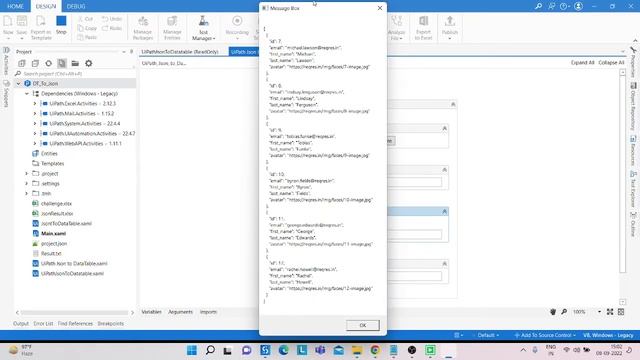
Task: Select project.json file
Action: (54, 243)
